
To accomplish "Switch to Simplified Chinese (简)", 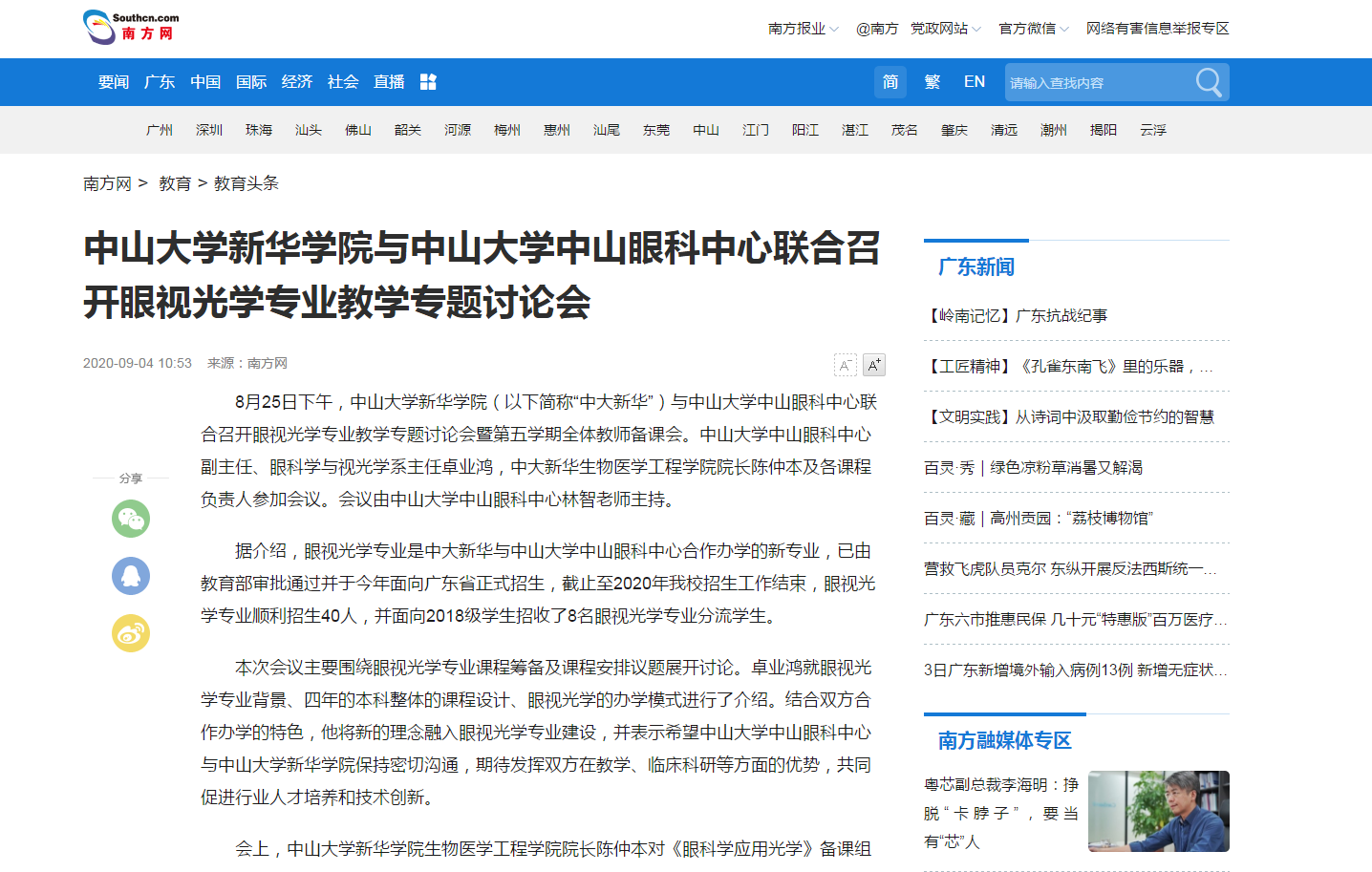I will (890, 82).
